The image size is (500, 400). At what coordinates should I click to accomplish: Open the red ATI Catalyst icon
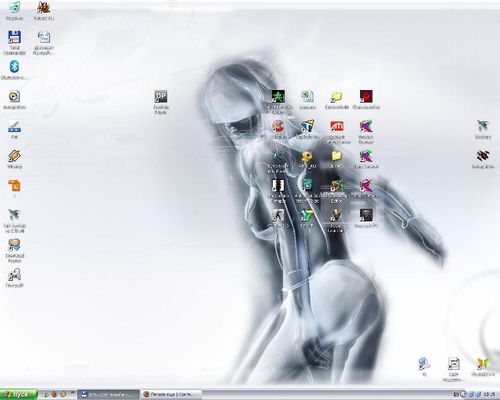[x=336, y=126]
